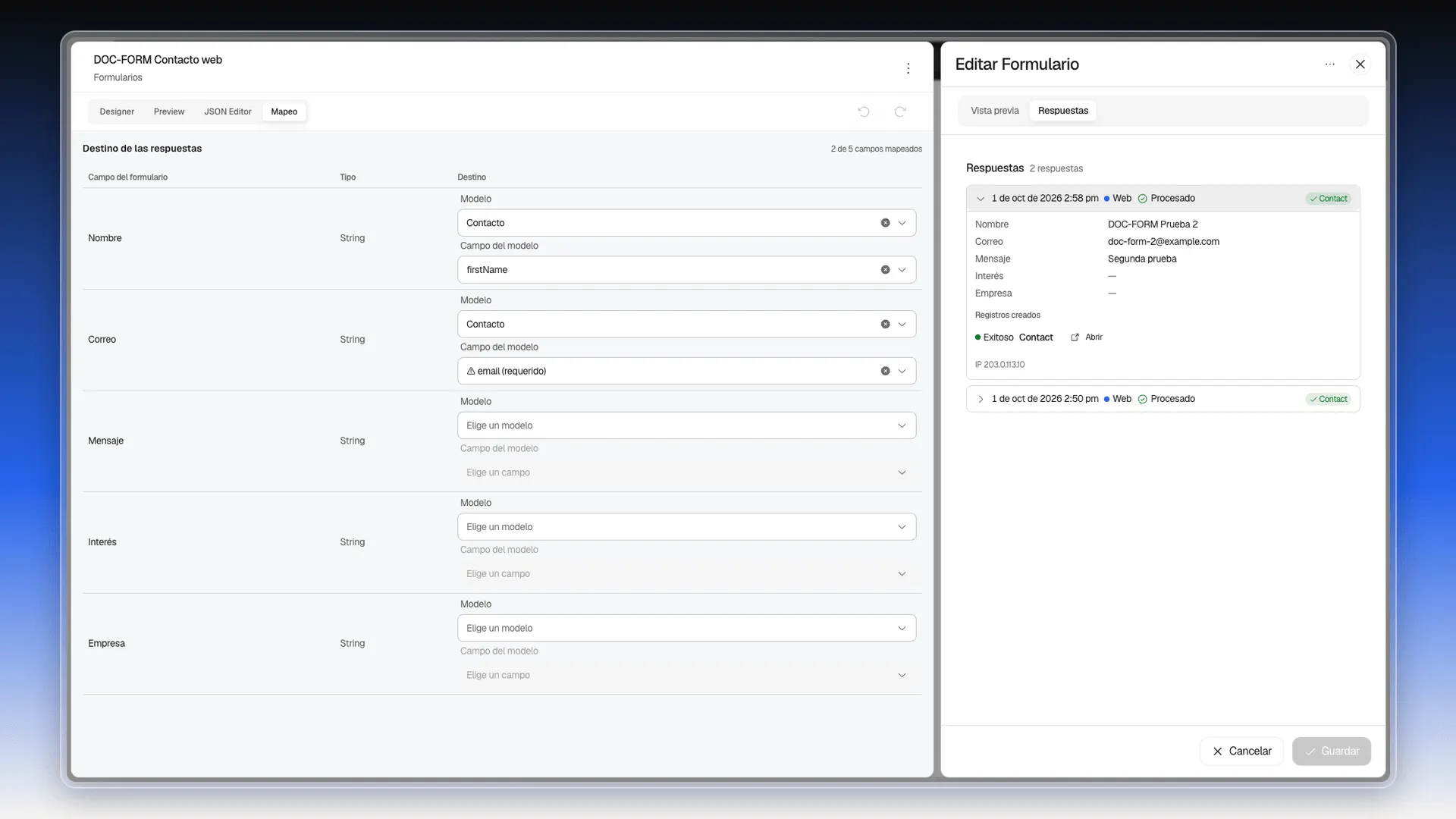Open the Nombre row's Contacto model dropdown

687,223
